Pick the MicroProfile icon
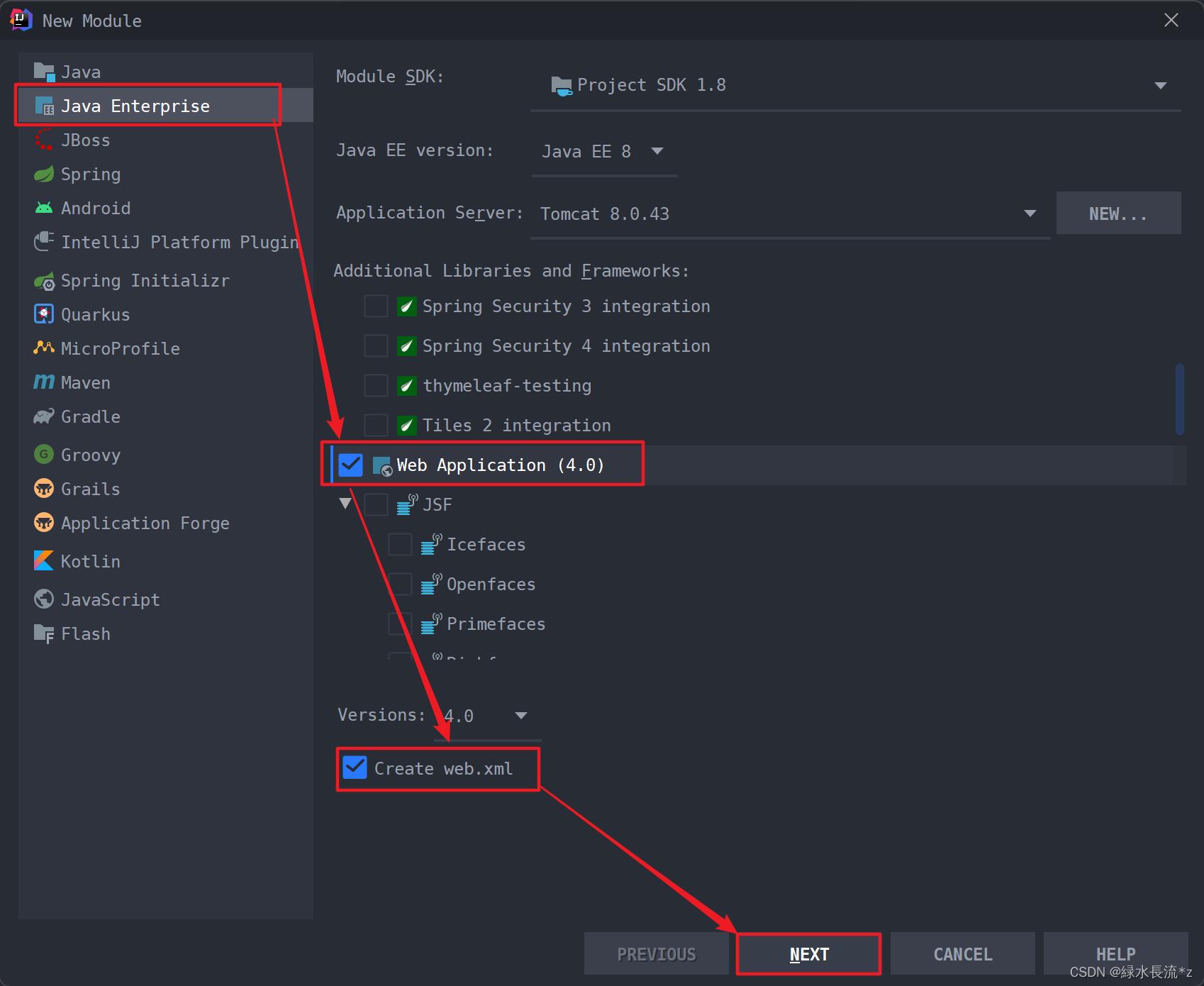1204x986 pixels. click(x=44, y=348)
